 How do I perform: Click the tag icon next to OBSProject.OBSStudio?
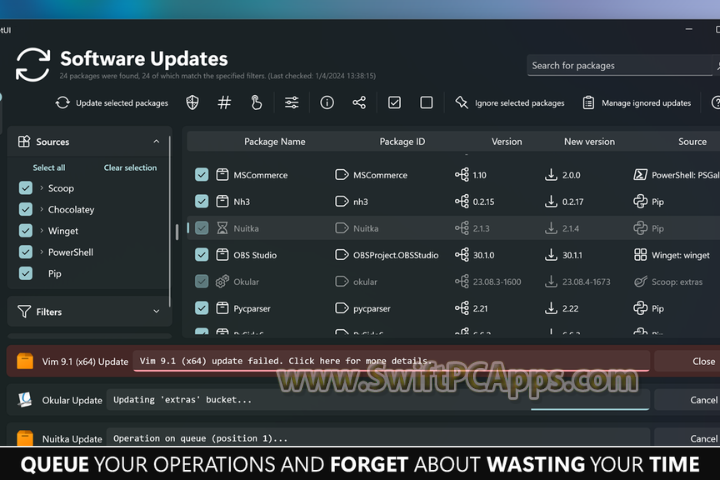pyautogui.click(x=342, y=254)
